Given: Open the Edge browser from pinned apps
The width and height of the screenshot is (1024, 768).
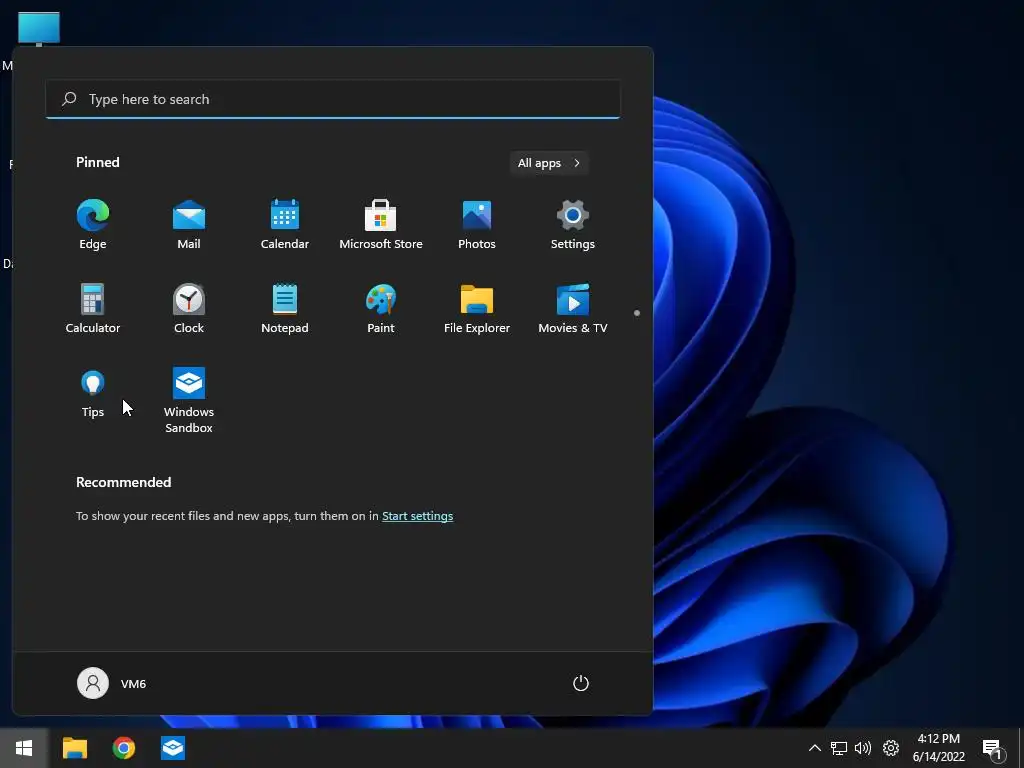Looking at the screenshot, I should click(93, 225).
